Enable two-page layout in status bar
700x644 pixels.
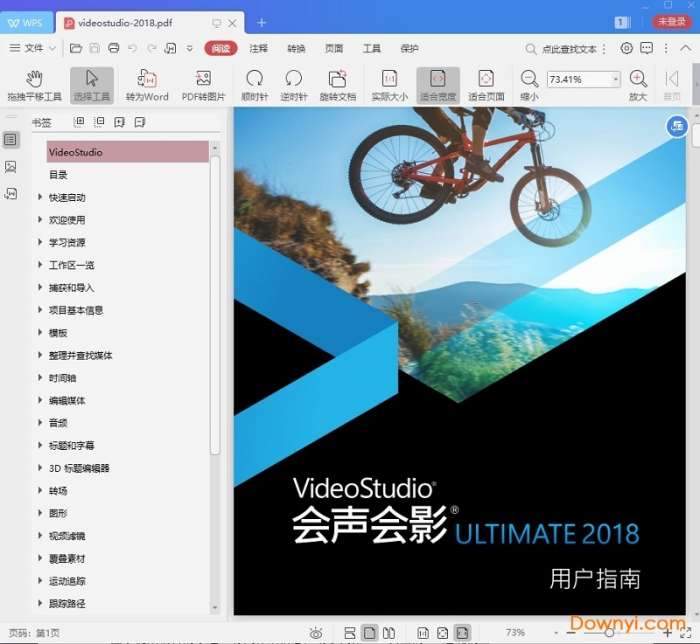tap(389, 633)
